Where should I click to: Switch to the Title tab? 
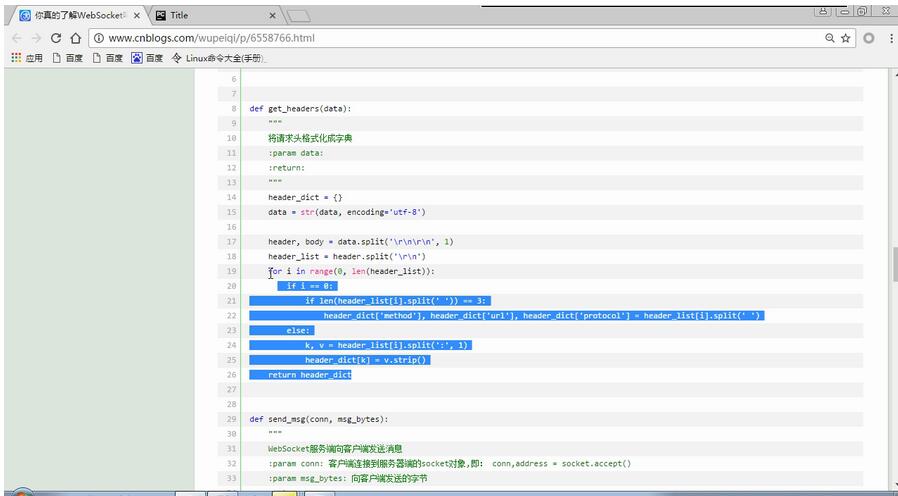[216, 15]
